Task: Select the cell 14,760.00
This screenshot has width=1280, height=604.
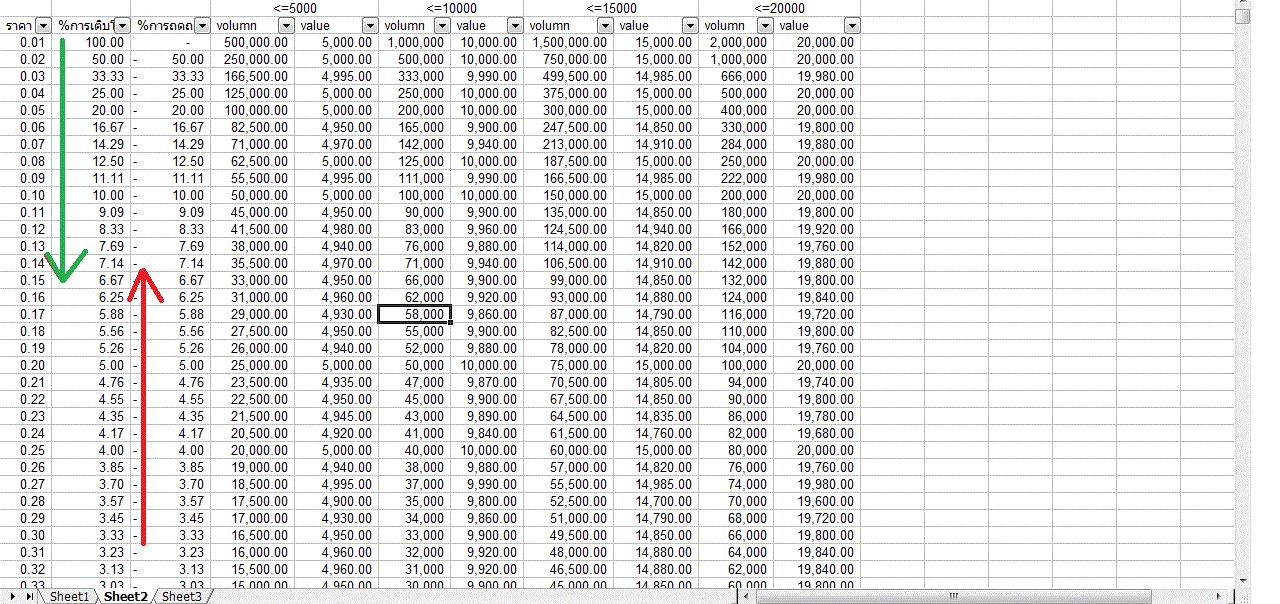Action: (x=656, y=433)
